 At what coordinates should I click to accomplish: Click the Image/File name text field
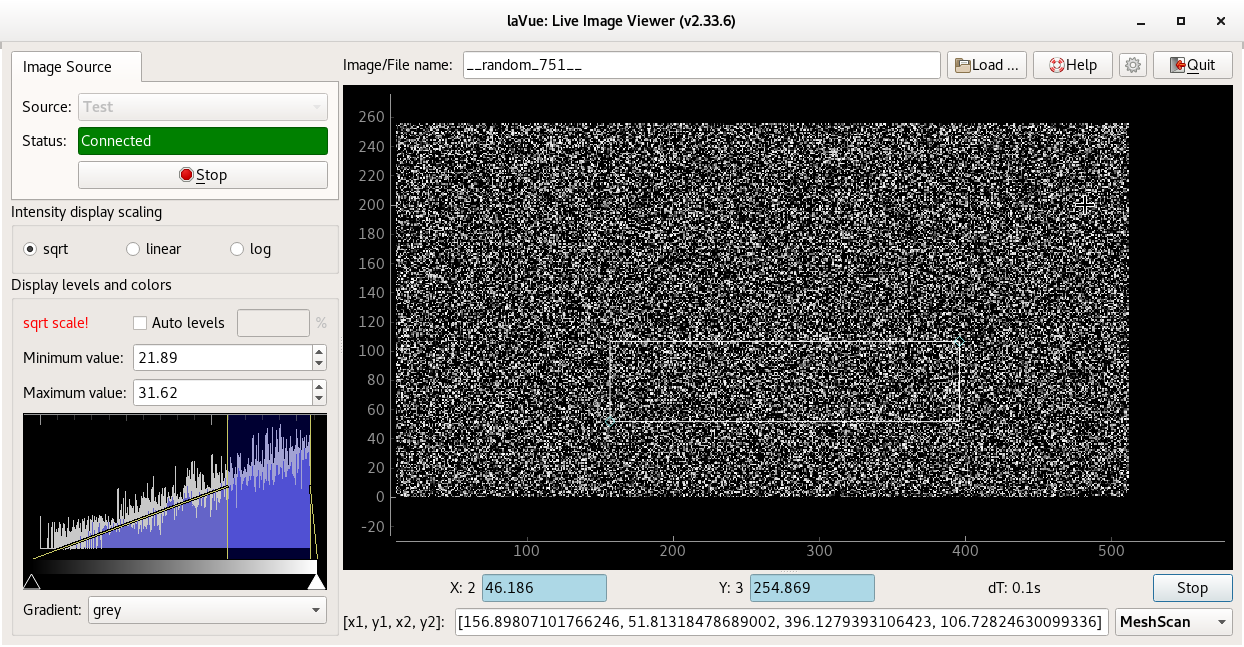[700, 65]
